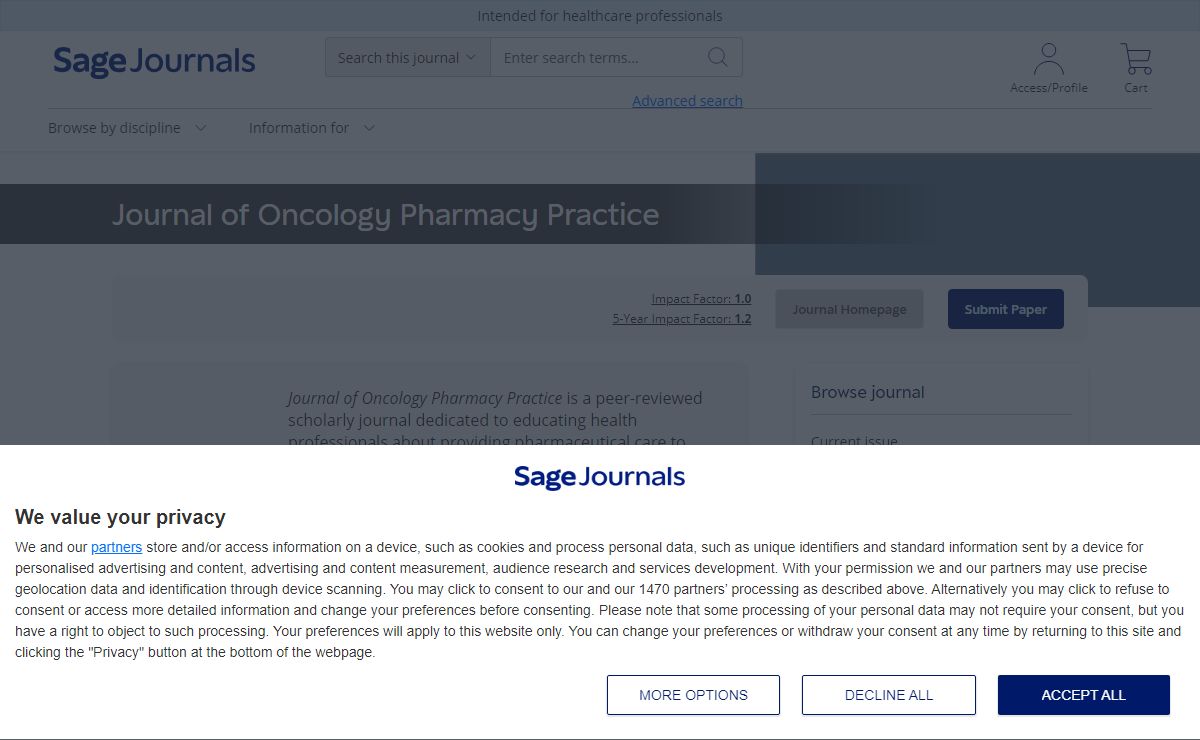Viewport: 1200px width, 740px height.
Task: Click the magnifying glass search icon
Action: coord(717,57)
